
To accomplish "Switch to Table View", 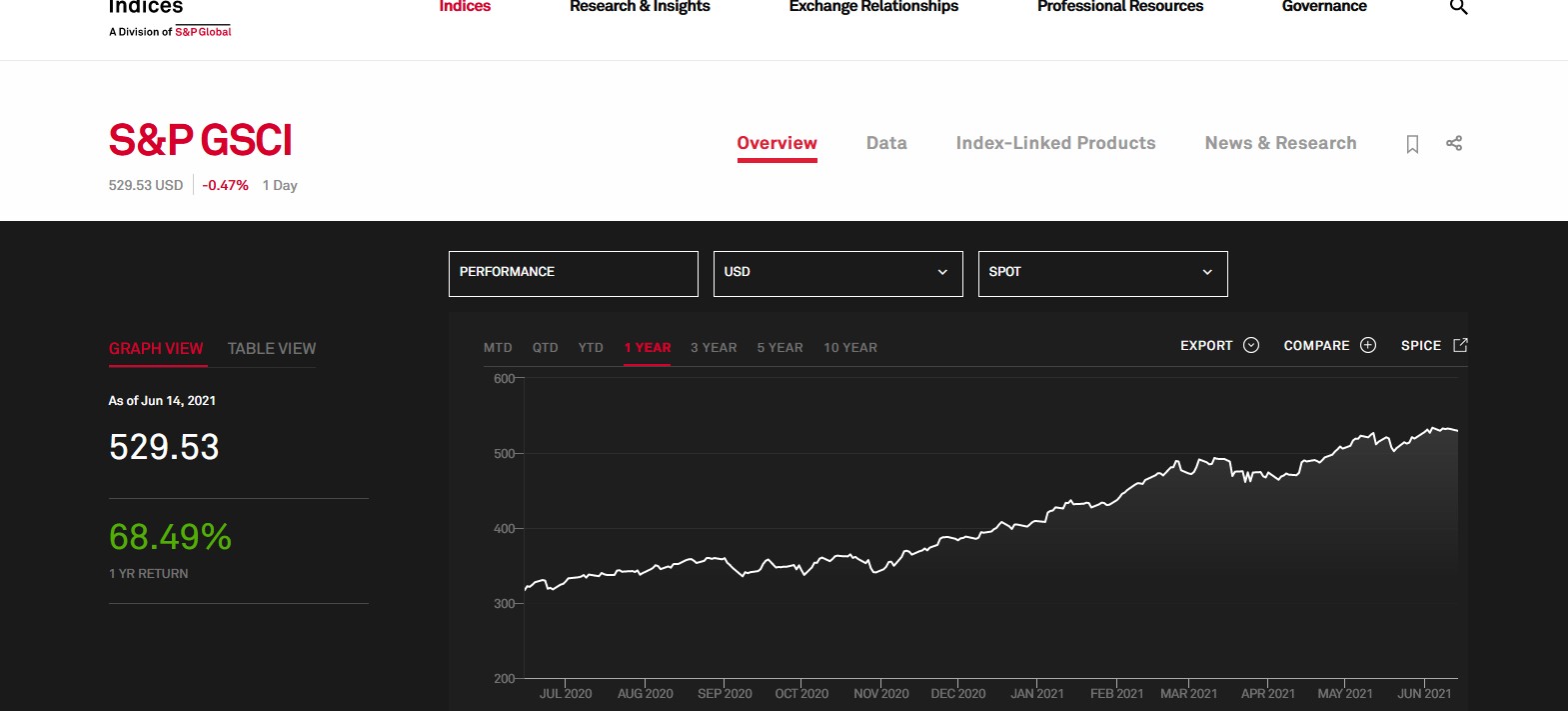I will click(271, 348).
